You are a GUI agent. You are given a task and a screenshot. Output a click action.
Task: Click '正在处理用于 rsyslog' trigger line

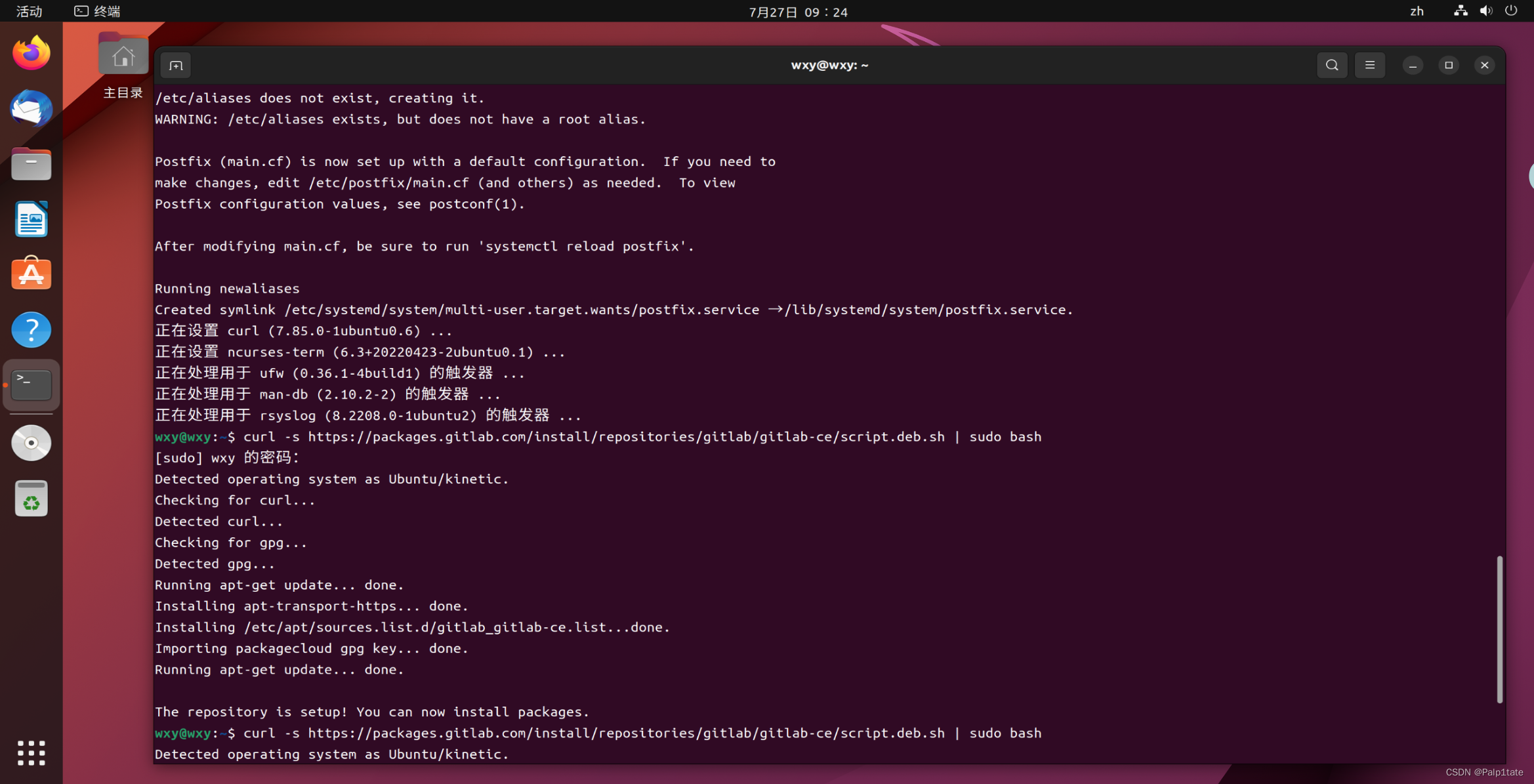point(368,416)
